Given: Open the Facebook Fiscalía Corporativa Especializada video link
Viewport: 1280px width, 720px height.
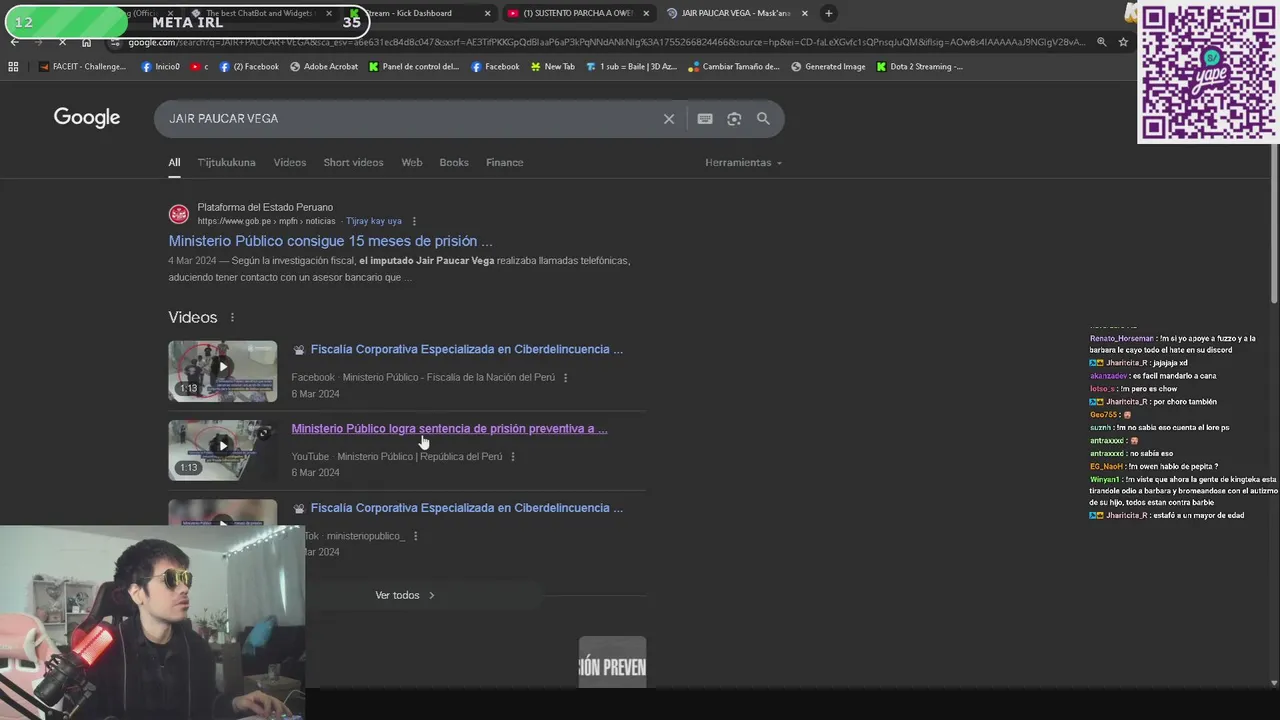Looking at the screenshot, I should click(467, 349).
